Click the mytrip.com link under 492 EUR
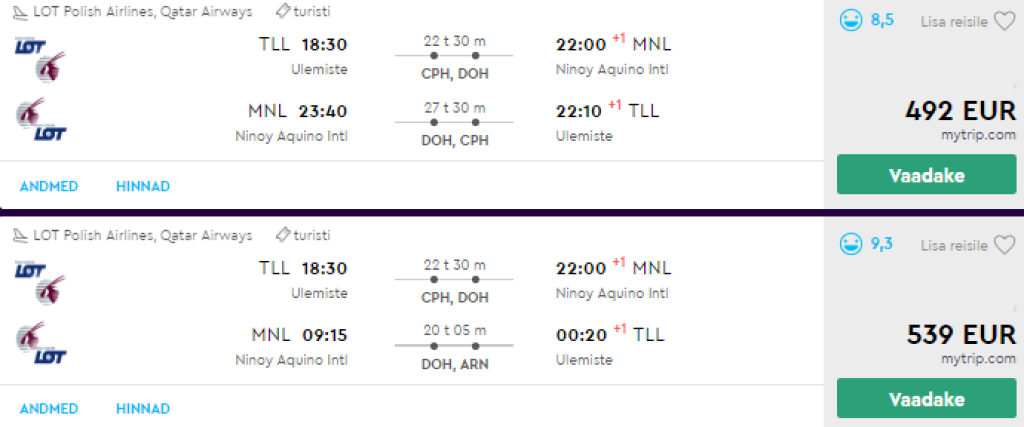The image size is (1024, 427). 979,133
